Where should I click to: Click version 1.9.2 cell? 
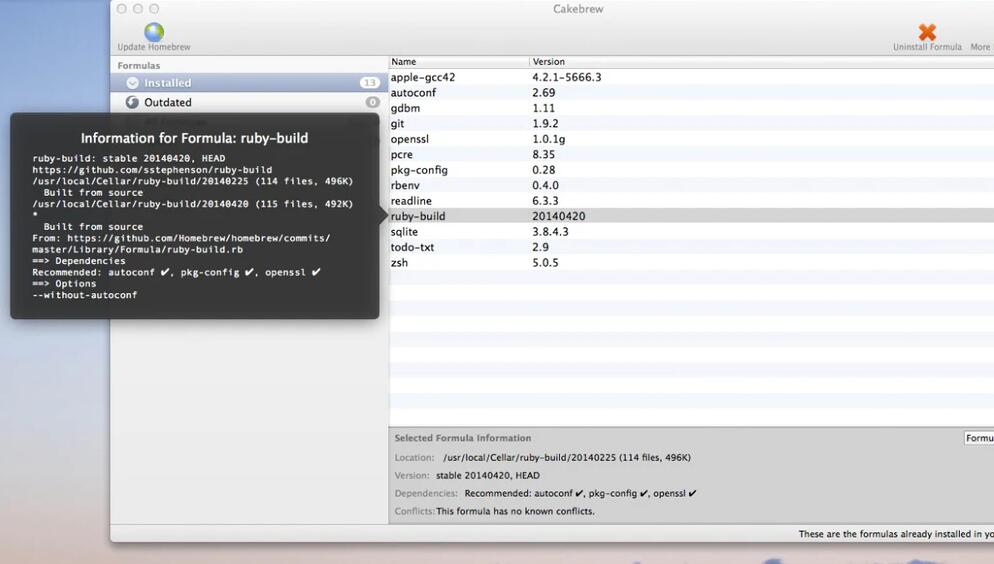(x=545, y=124)
